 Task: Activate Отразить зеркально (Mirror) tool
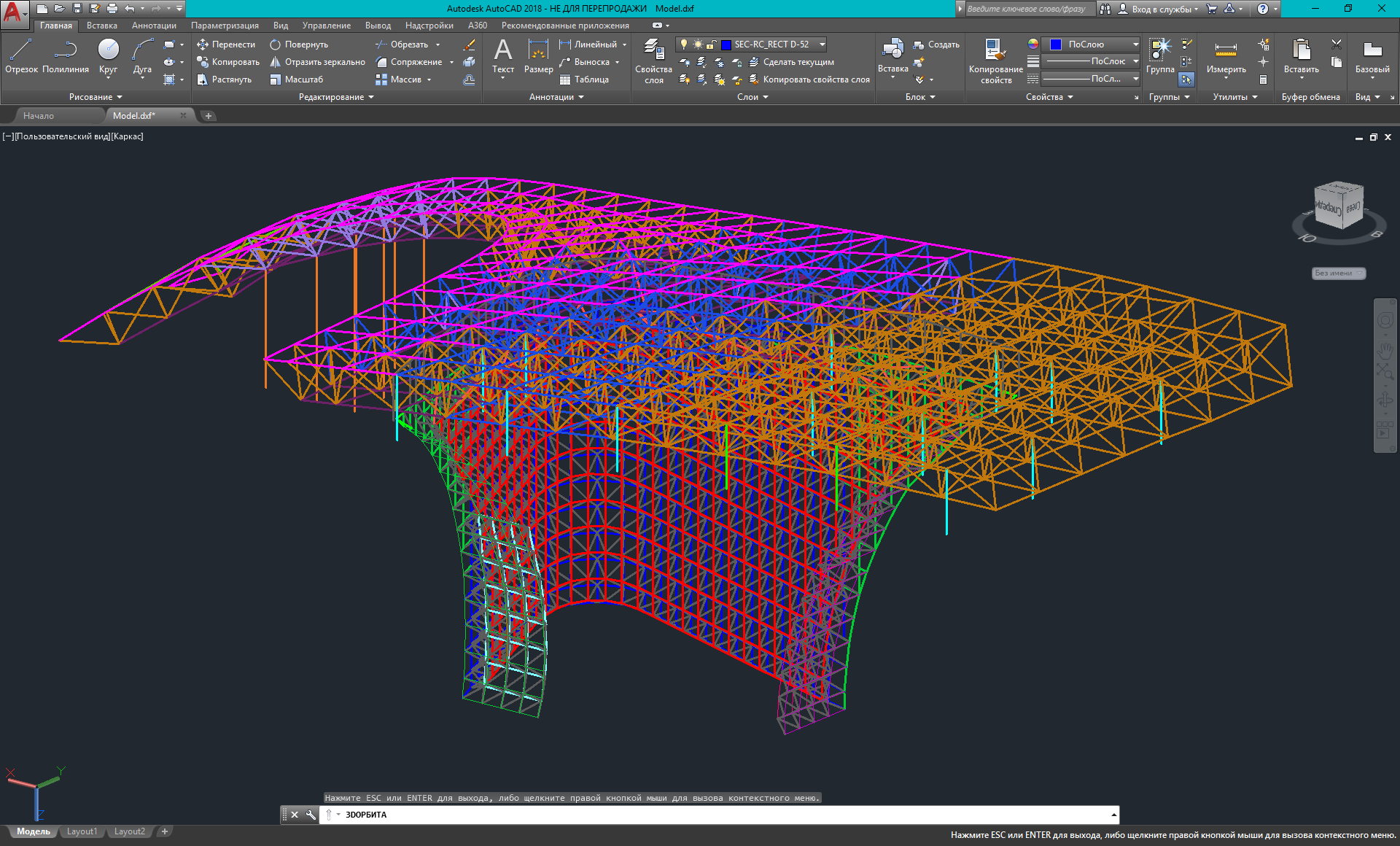click(319, 62)
